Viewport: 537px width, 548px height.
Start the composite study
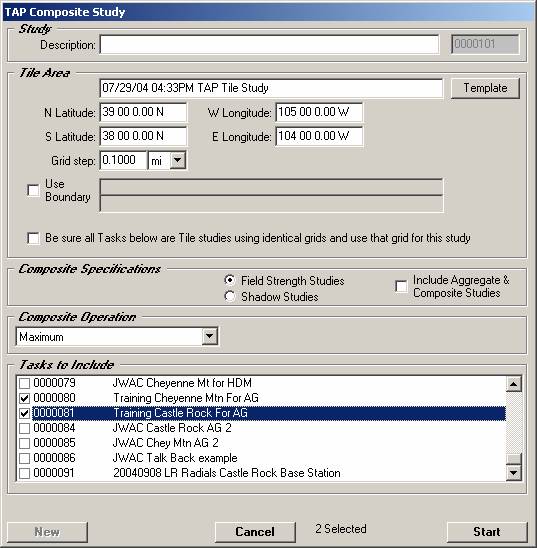tap(487, 532)
